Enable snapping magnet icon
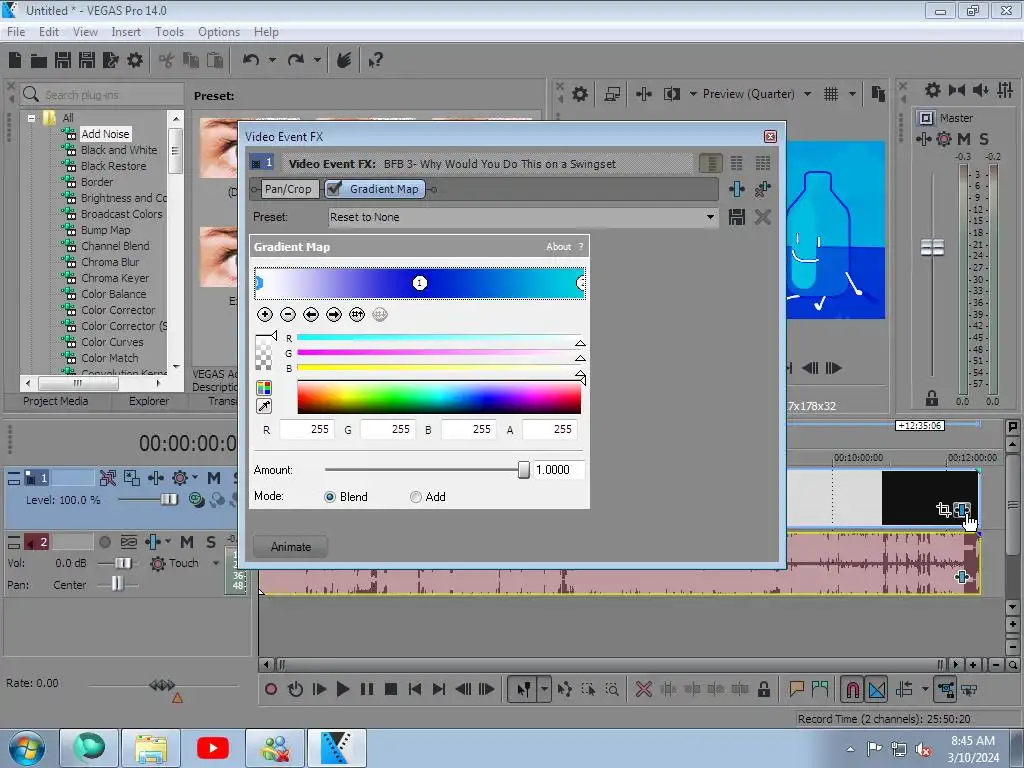This screenshot has height=768, width=1024. [x=852, y=689]
